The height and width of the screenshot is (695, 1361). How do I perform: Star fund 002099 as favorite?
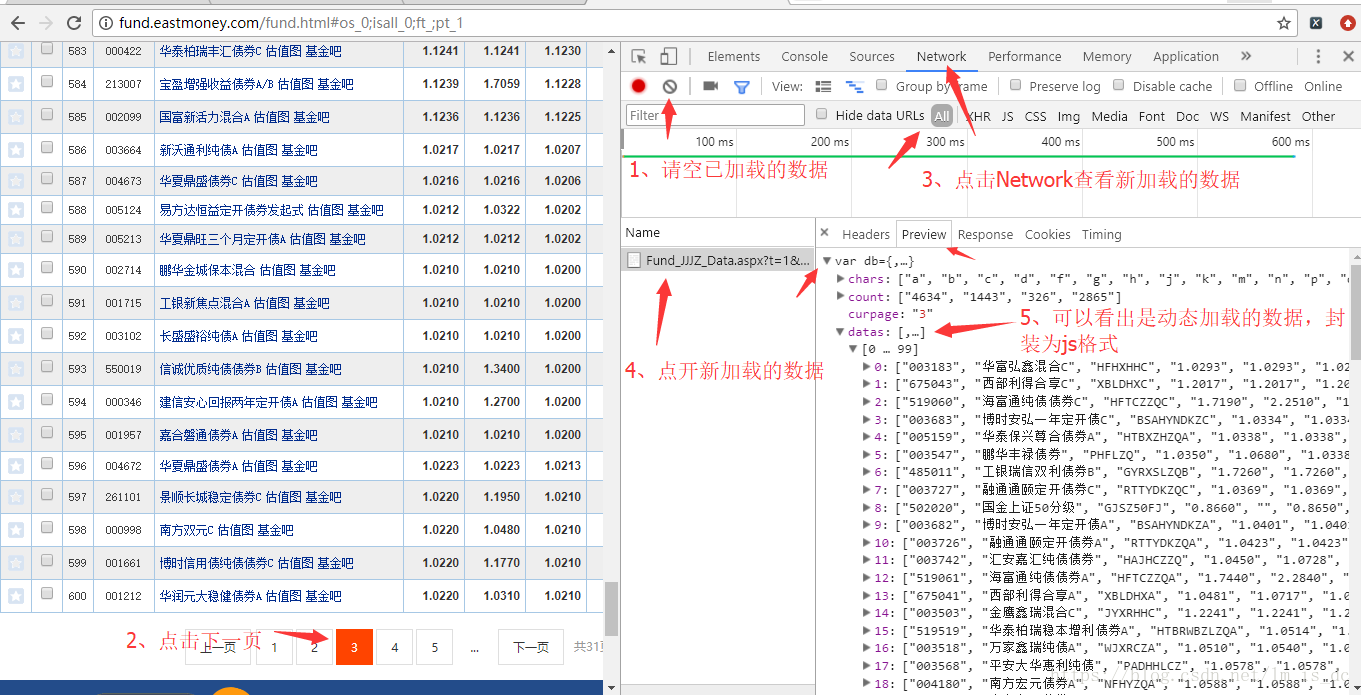point(15,116)
